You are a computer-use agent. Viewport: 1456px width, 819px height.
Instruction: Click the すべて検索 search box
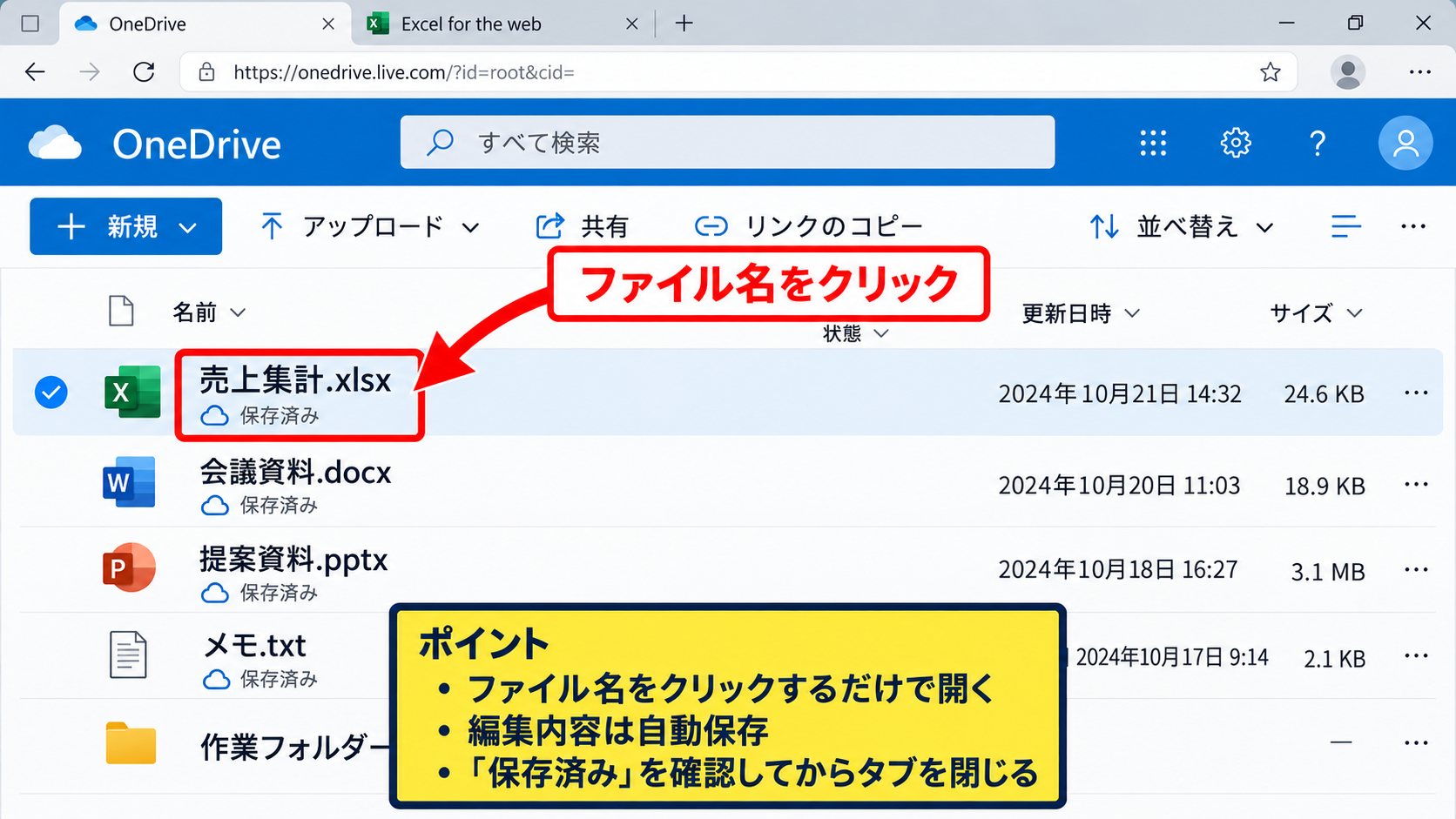727,142
